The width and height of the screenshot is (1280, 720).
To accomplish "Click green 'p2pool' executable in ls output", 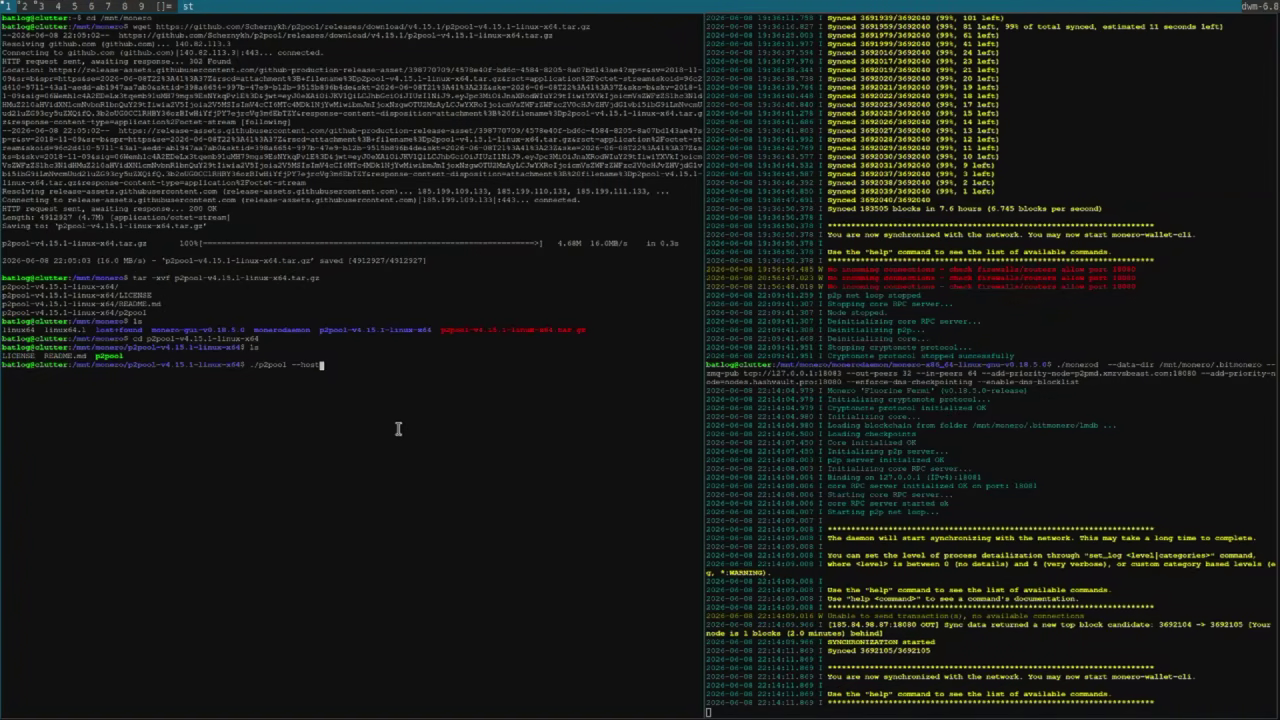I will click(x=109, y=356).
